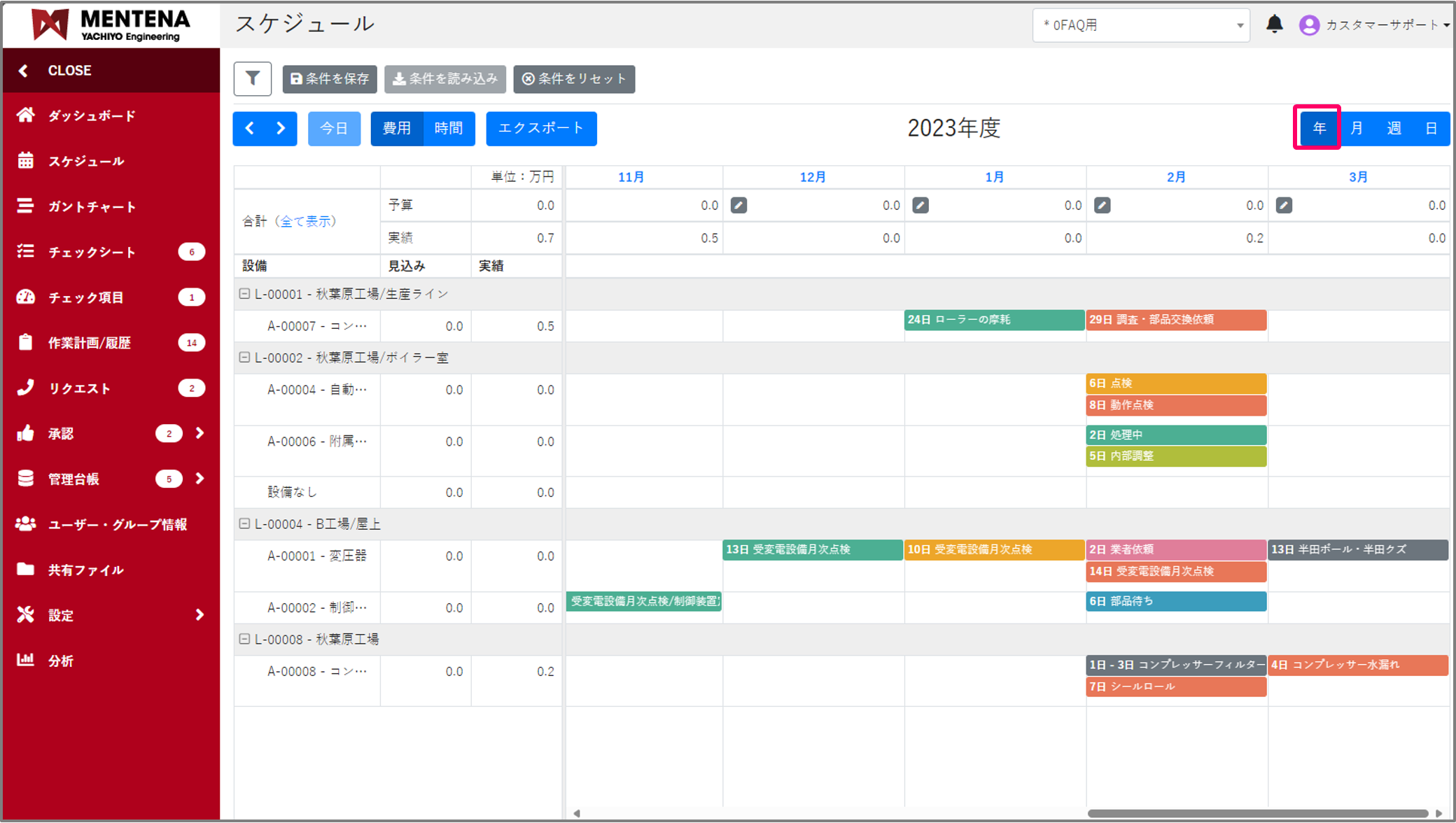Click the 全て表示 link

[307, 221]
